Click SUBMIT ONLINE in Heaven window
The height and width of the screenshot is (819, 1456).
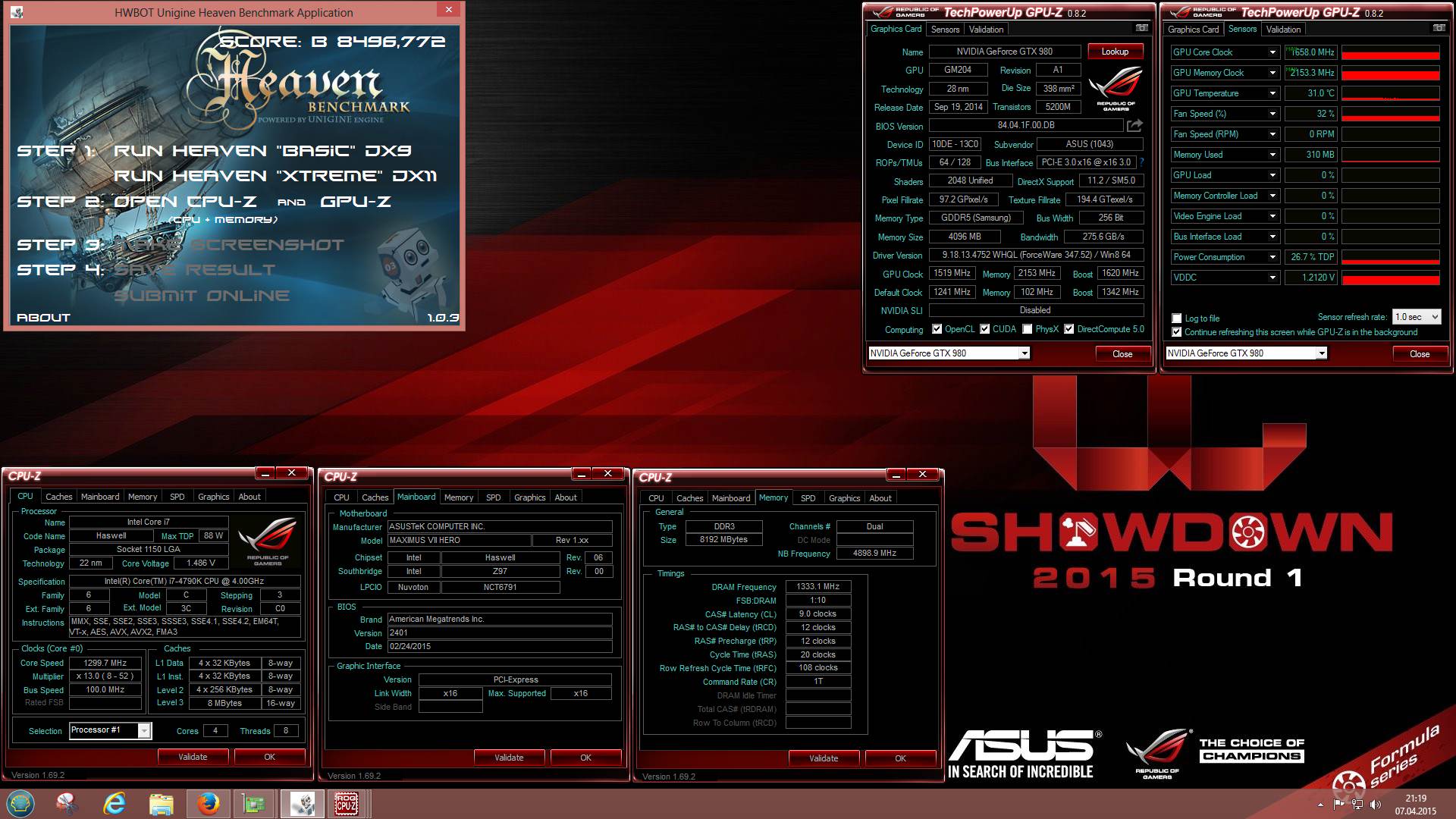pos(202,296)
